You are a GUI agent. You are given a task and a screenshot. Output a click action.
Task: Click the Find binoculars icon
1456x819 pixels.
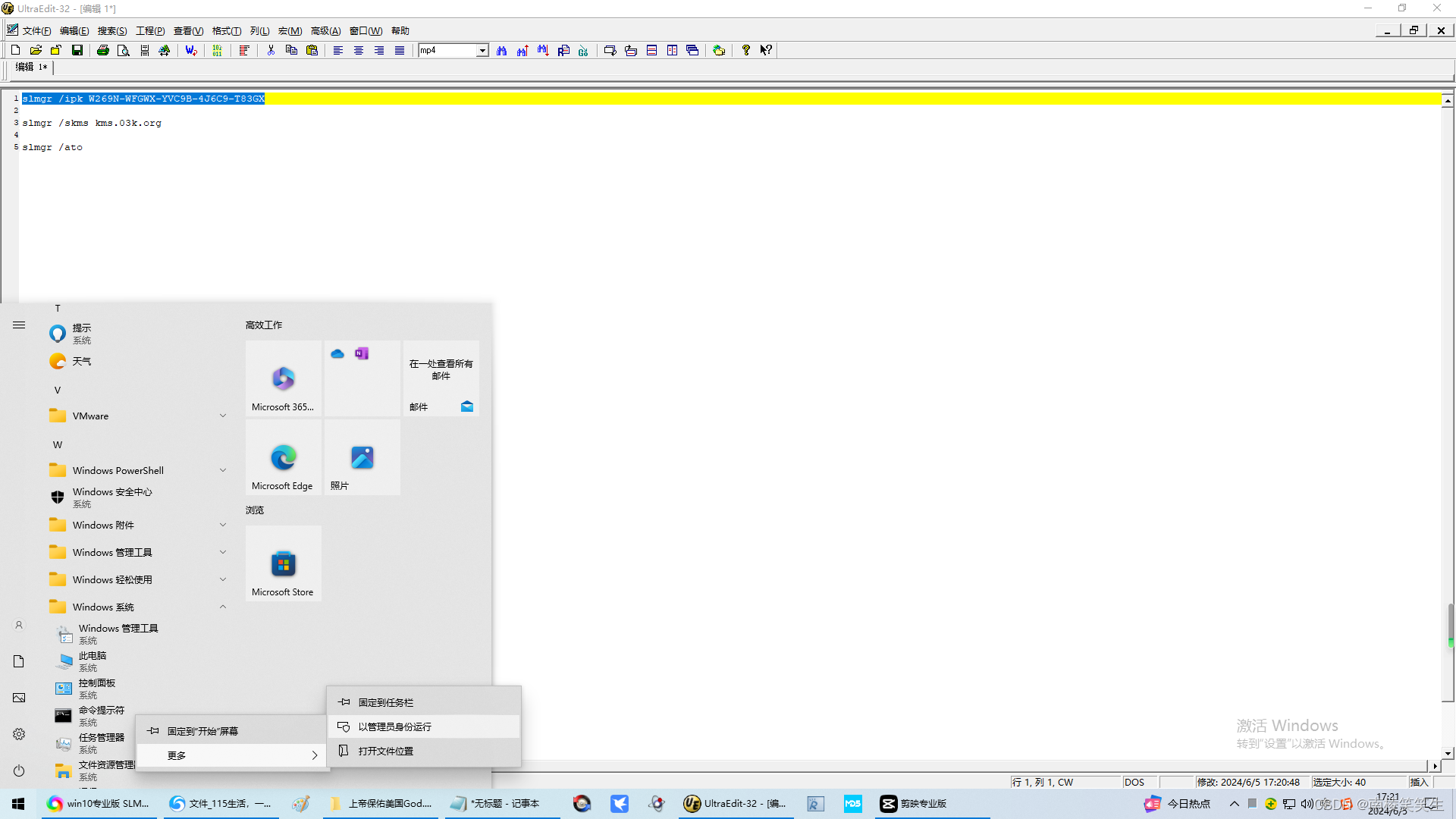coord(501,50)
